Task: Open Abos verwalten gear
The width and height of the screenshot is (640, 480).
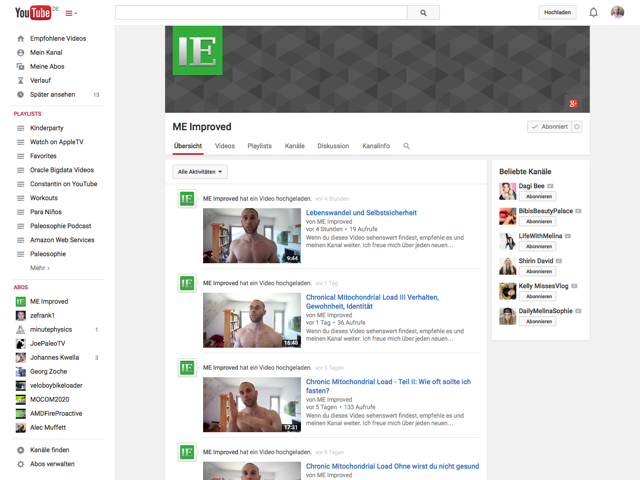Action: point(20,464)
